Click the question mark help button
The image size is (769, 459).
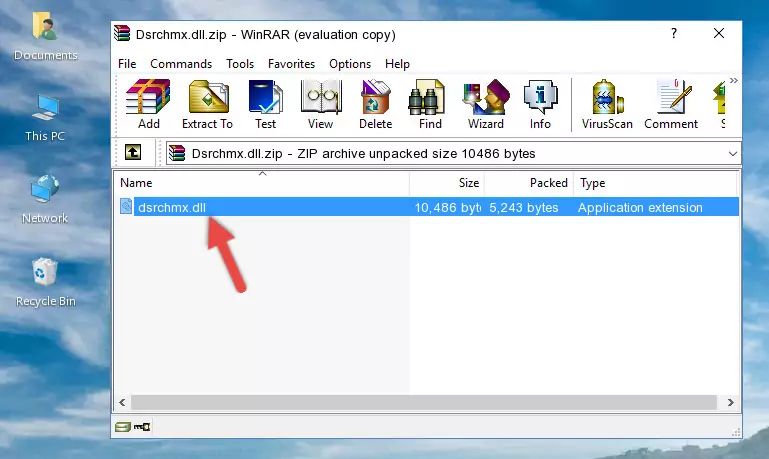[674, 33]
